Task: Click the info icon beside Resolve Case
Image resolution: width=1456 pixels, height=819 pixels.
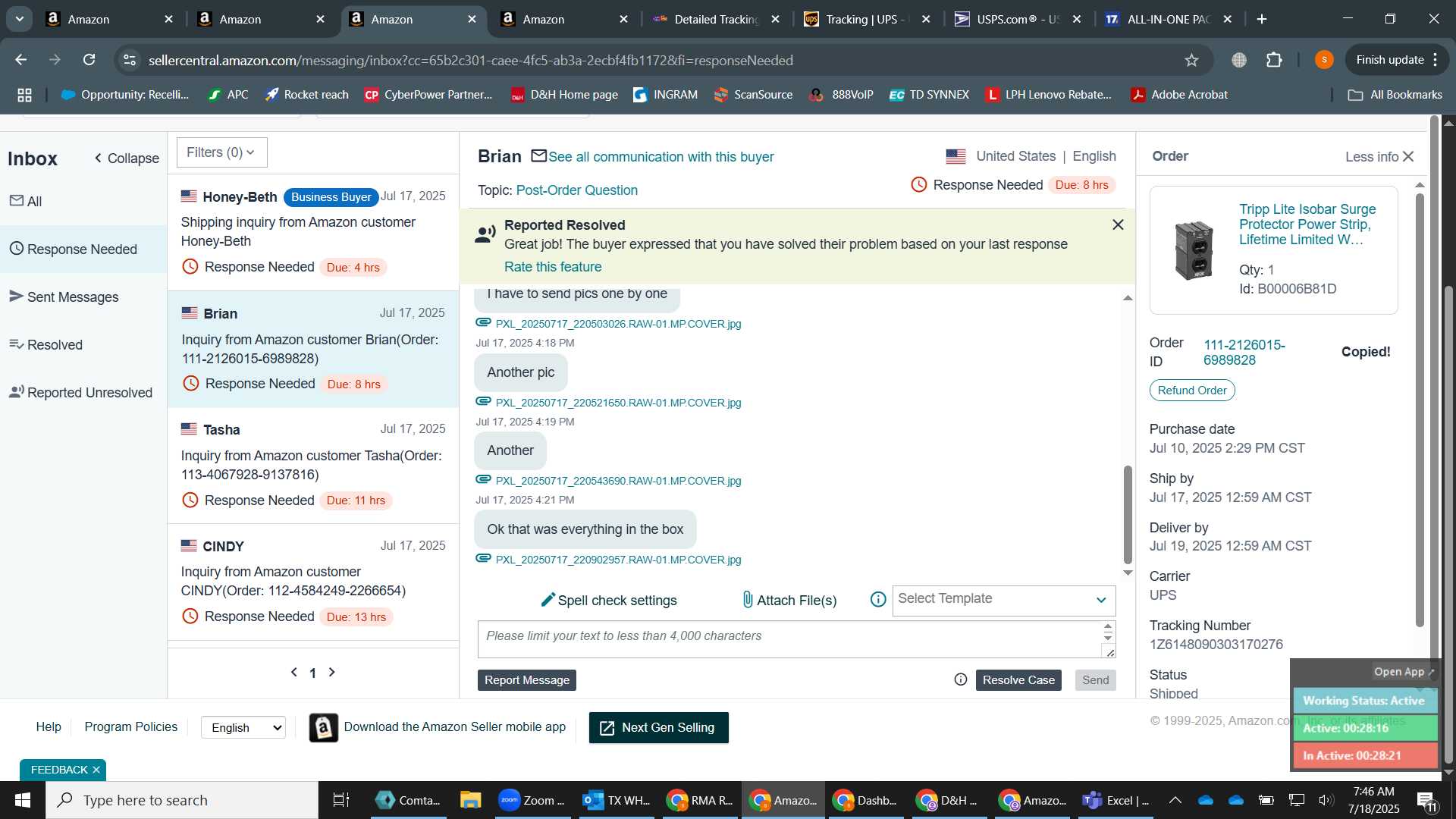Action: (x=961, y=679)
